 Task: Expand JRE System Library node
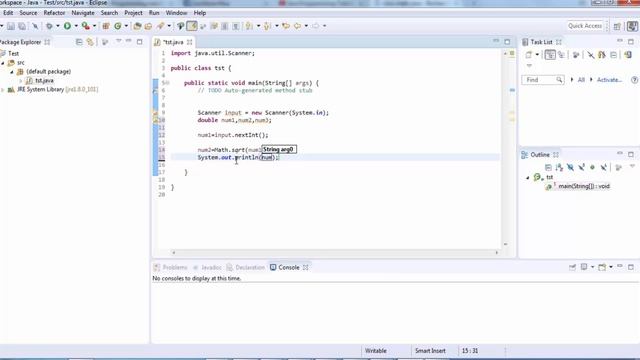(3, 90)
